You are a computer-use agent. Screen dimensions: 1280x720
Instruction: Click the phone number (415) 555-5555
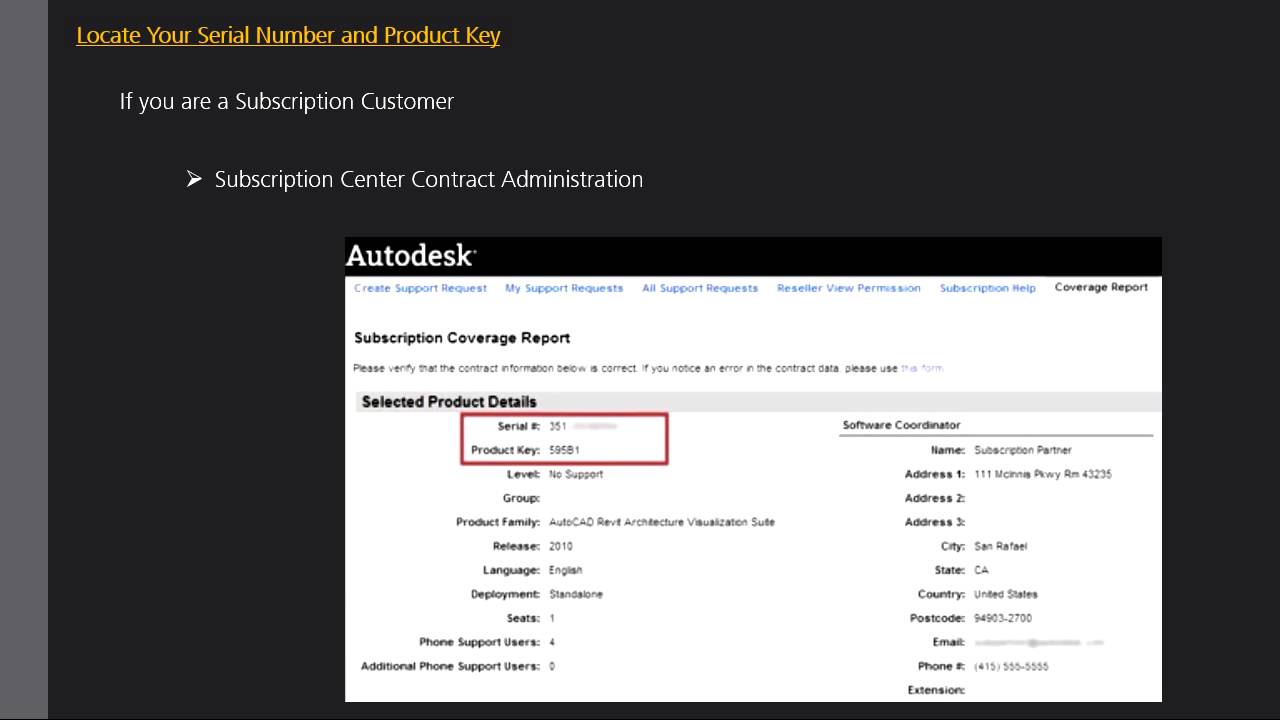1011,667
